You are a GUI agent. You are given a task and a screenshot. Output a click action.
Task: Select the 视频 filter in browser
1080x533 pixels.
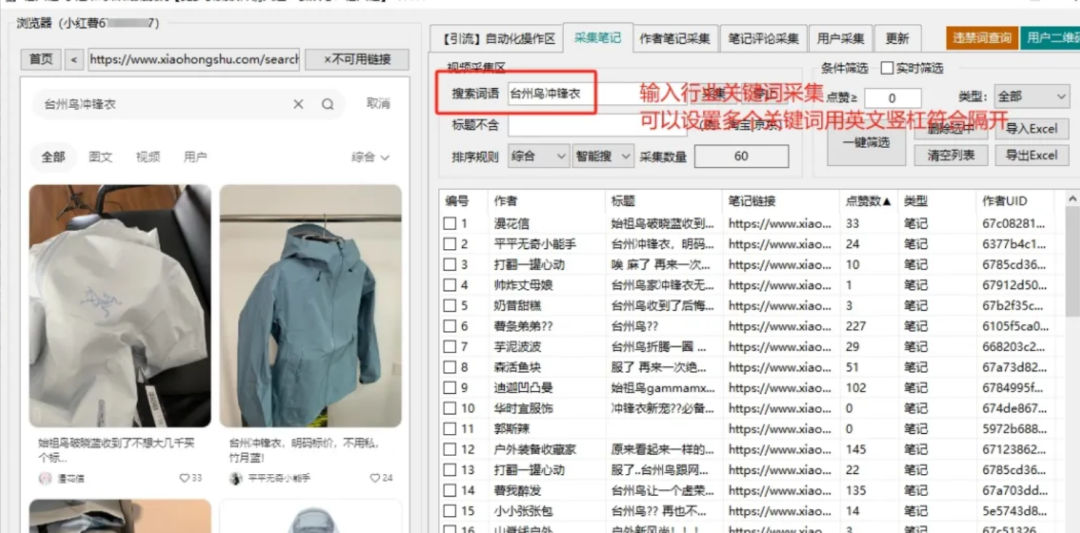pyautogui.click(x=148, y=157)
